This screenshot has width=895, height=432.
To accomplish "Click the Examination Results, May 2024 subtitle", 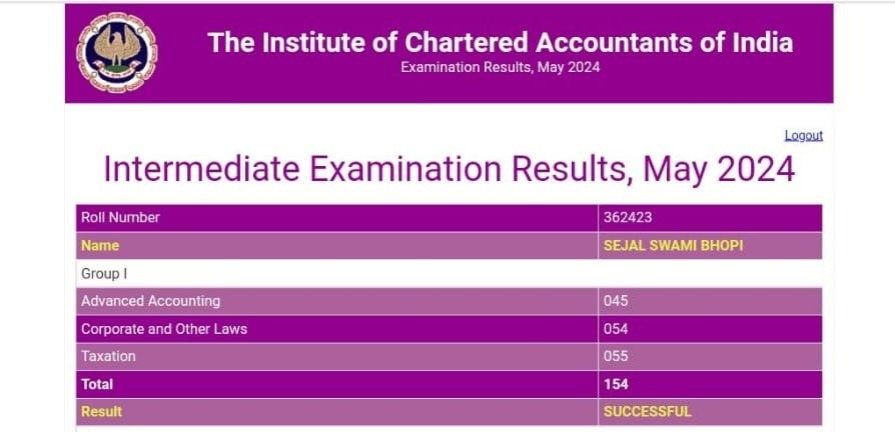I will [x=500, y=68].
